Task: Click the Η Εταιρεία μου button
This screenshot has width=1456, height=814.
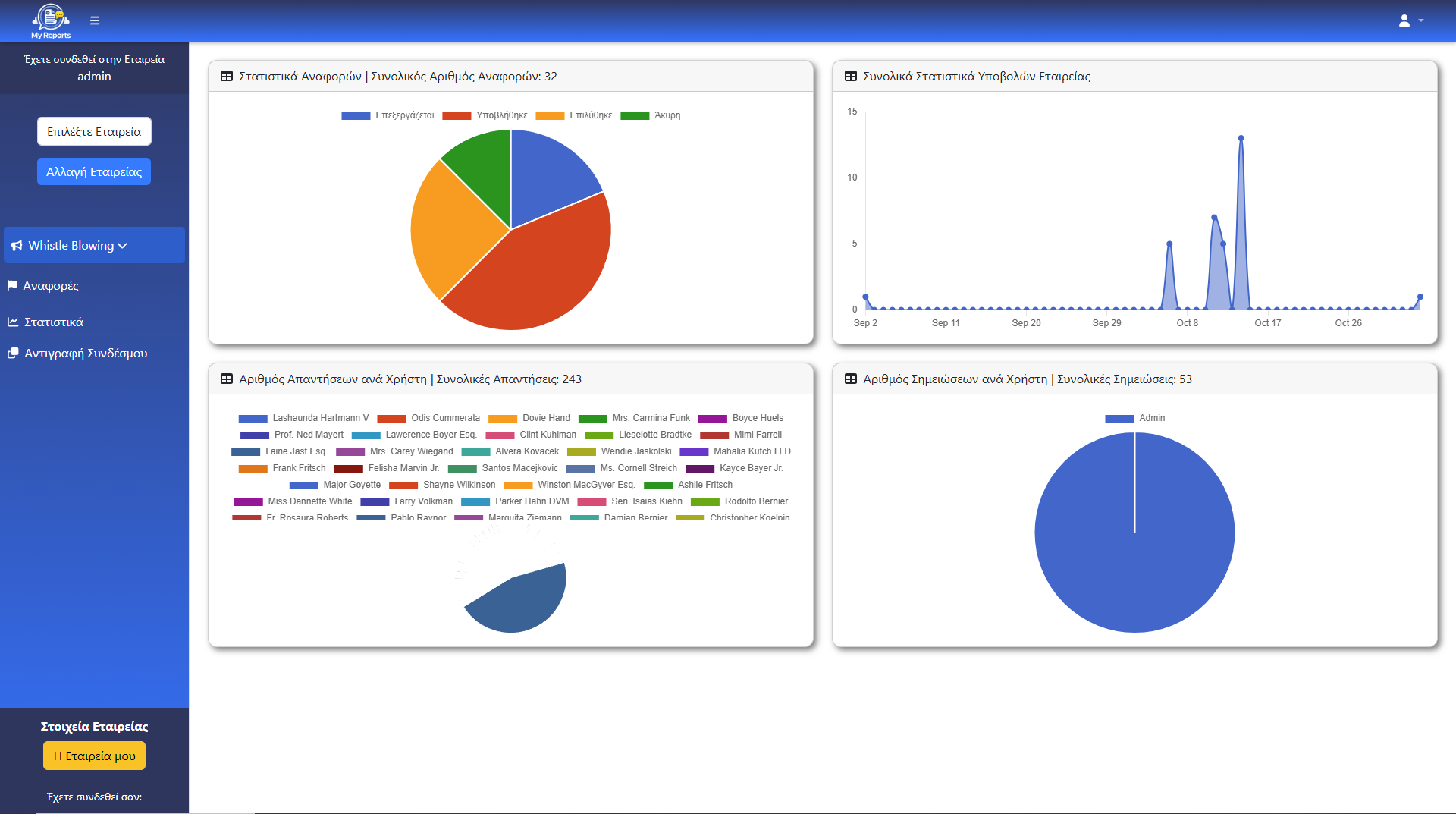Action: [94, 756]
